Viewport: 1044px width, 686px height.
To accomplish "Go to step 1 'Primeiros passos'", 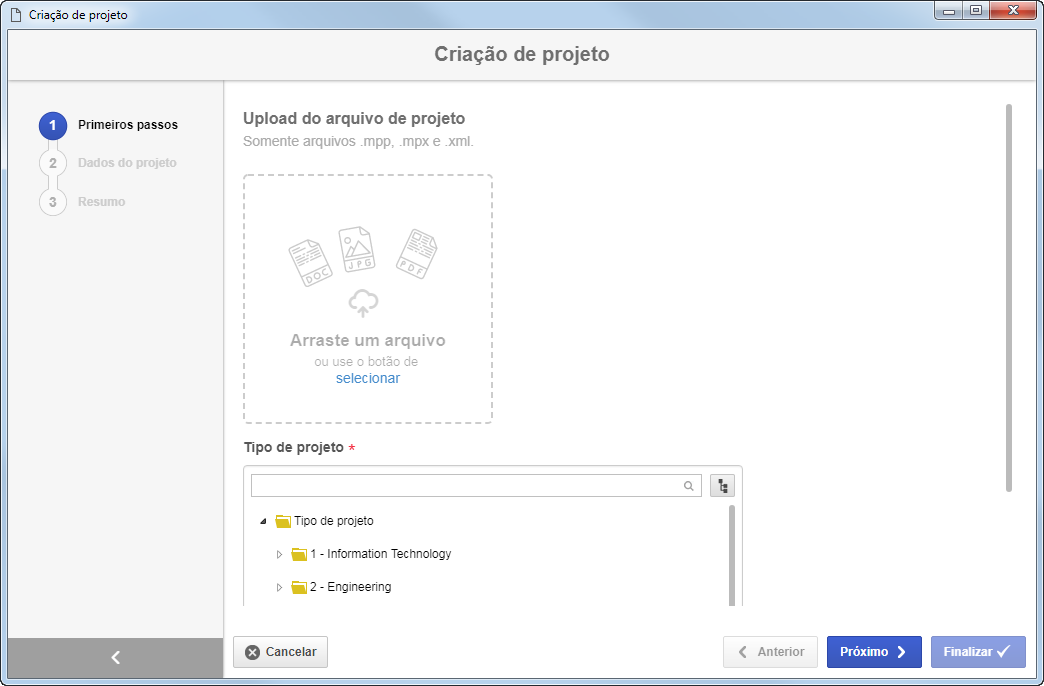I will [128, 125].
